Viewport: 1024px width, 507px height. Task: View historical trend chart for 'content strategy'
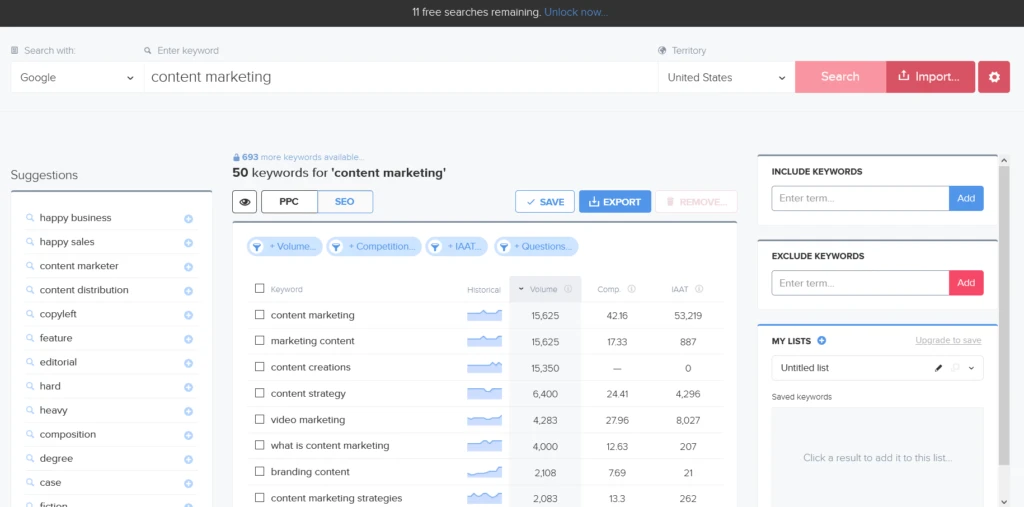click(x=484, y=394)
